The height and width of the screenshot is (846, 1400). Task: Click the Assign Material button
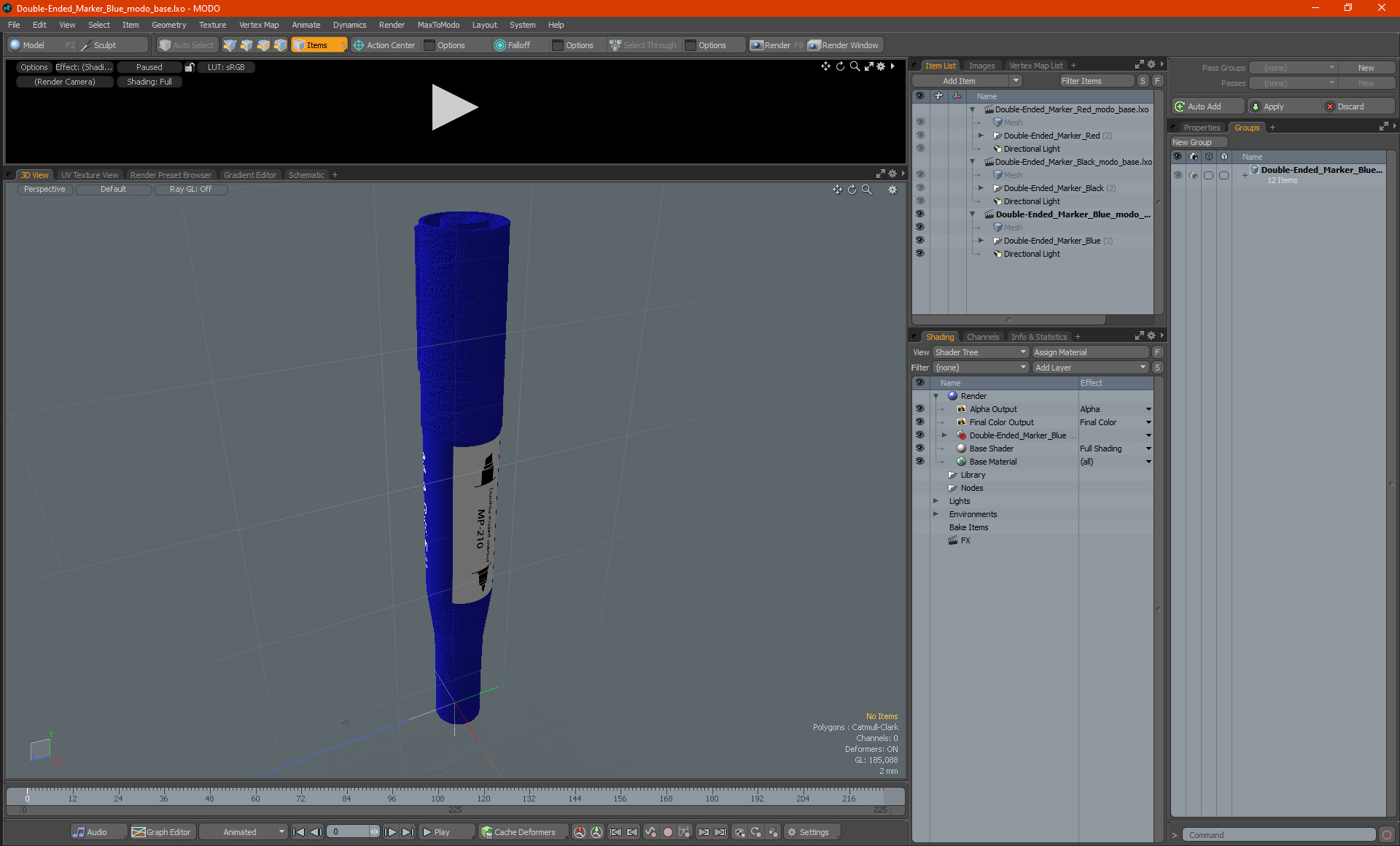tap(1091, 352)
